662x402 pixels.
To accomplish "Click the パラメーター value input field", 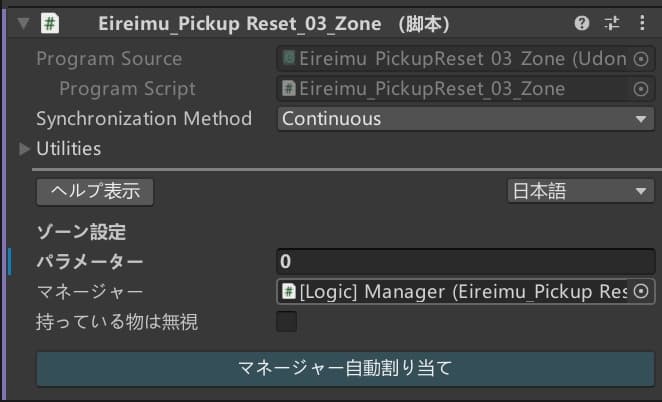I will 466,262.
